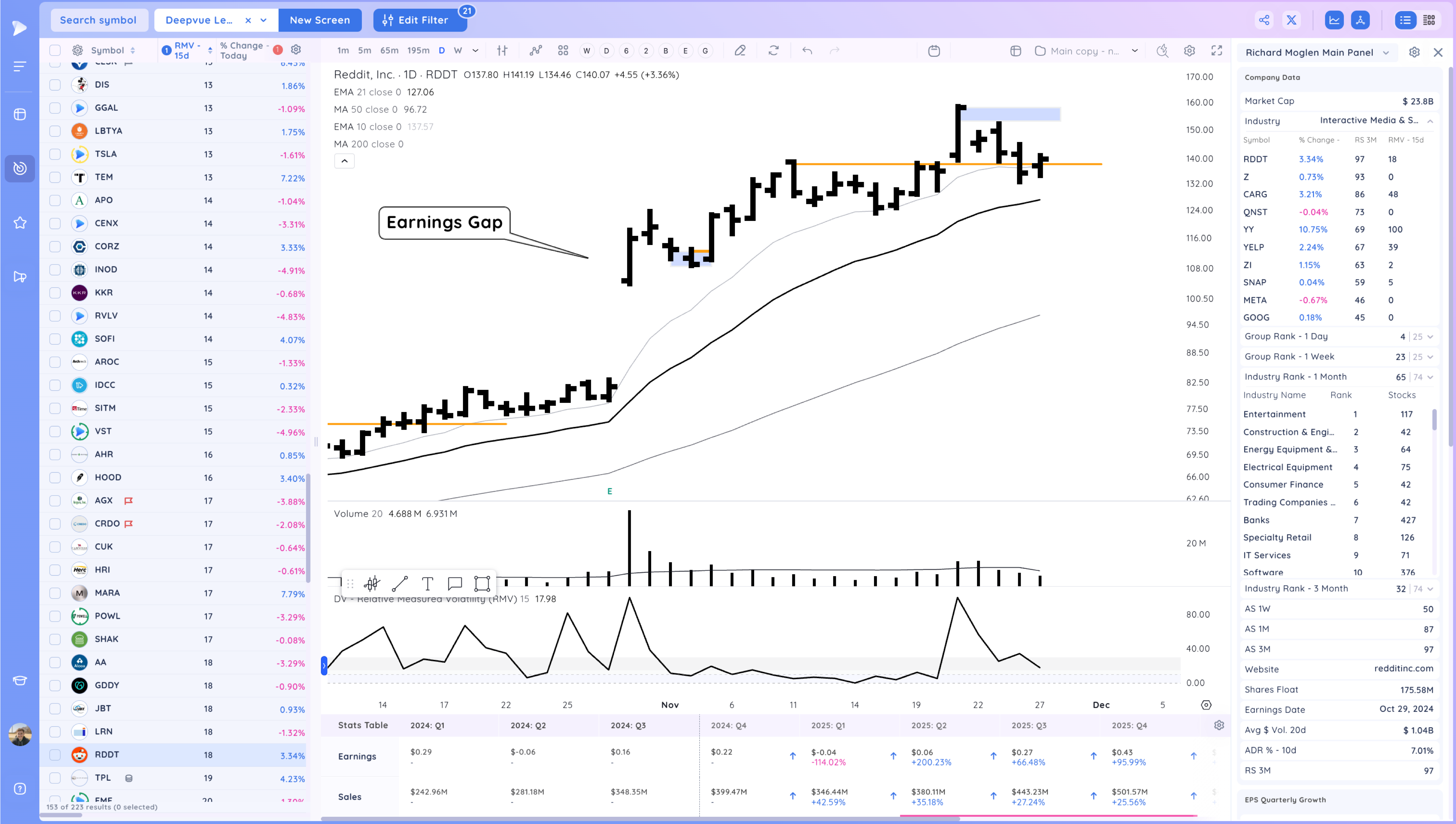Expand the Group Rank - 1 Week section
The height and width of the screenshot is (824, 1456).
pyautogui.click(x=1338, y=357)
